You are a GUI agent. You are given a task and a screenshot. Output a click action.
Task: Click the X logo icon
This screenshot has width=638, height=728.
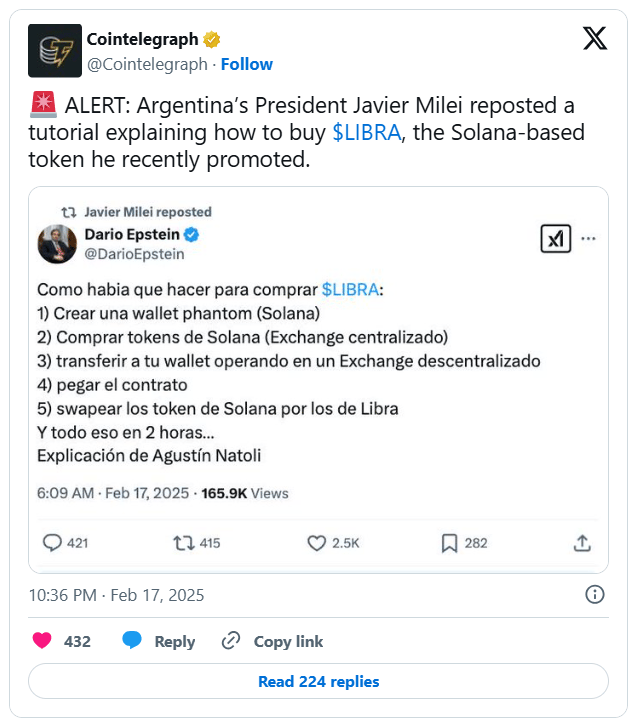point(594,39)
